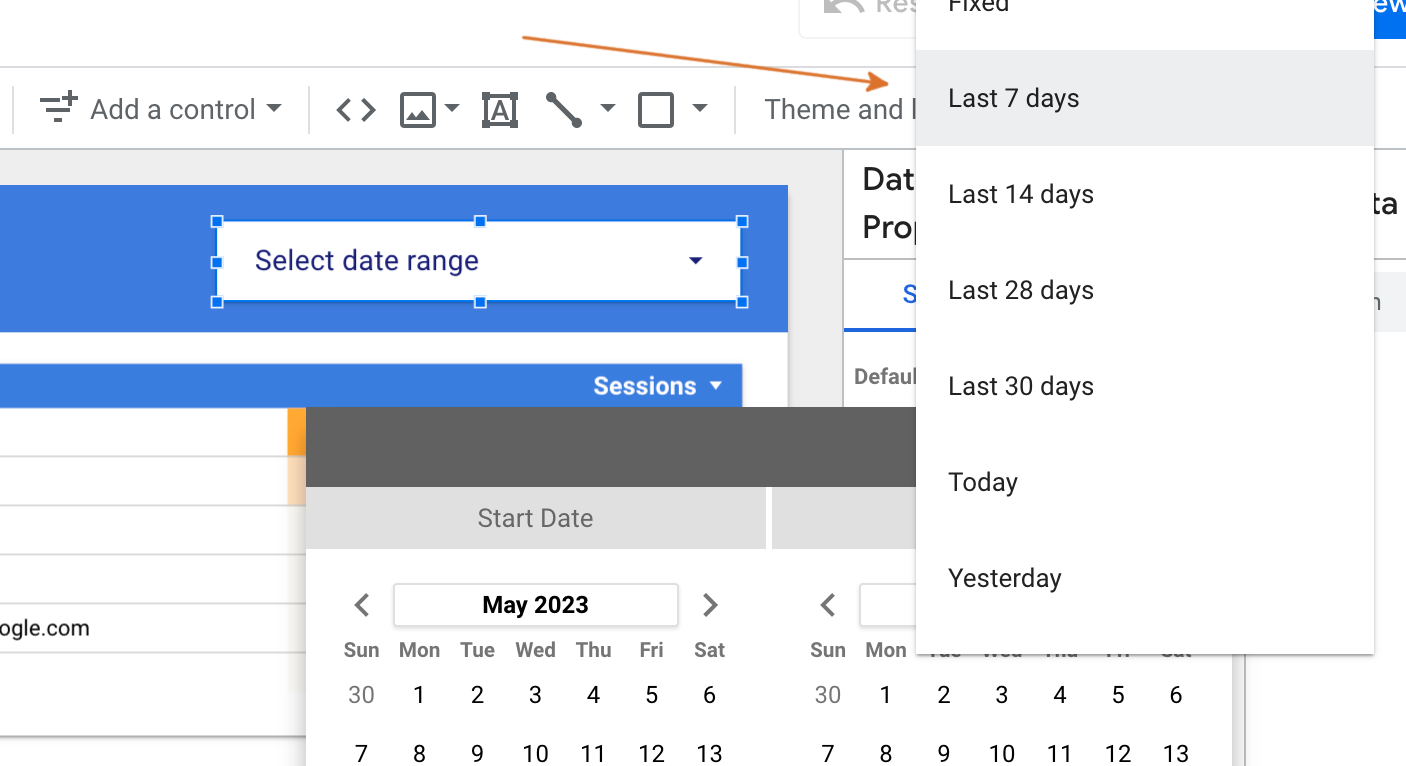
Task: Select the Yesterday date option
Action: point(1005,578)
